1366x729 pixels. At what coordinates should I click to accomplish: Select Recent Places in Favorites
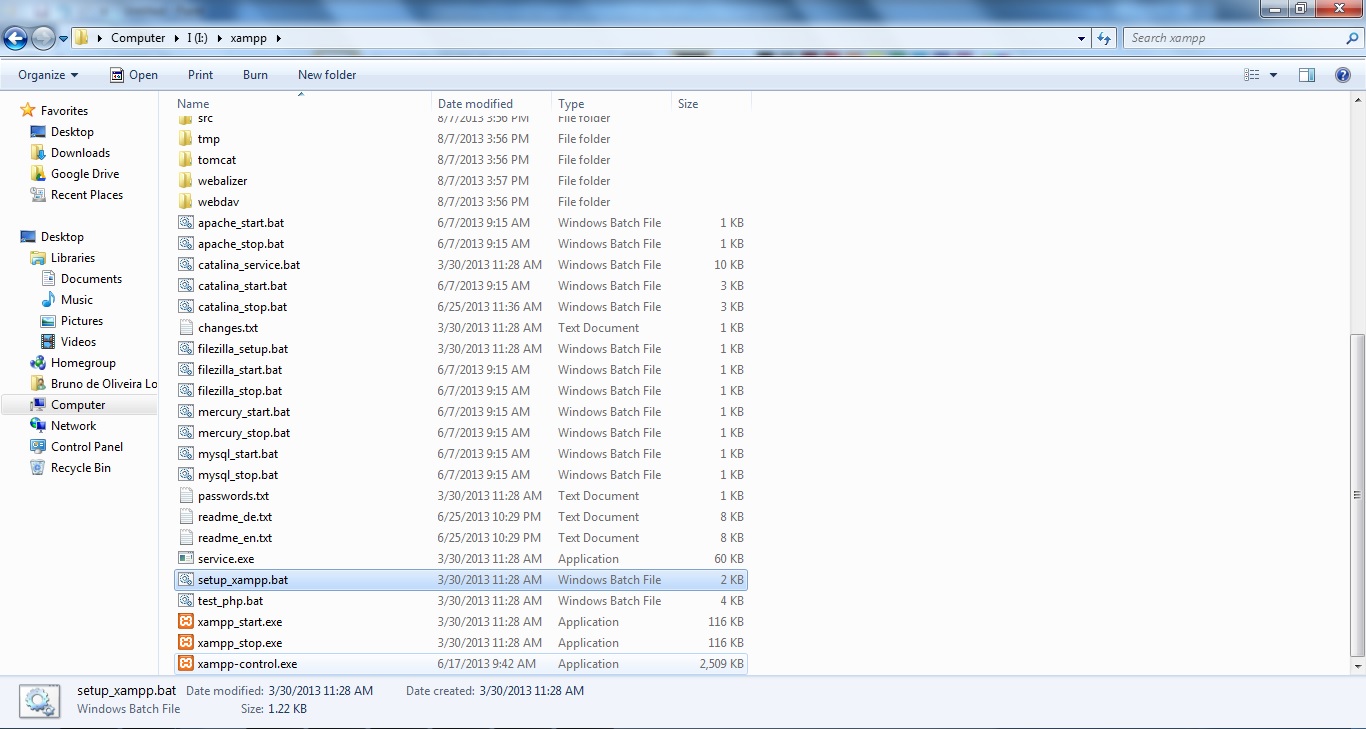click(x=87, y=195)
